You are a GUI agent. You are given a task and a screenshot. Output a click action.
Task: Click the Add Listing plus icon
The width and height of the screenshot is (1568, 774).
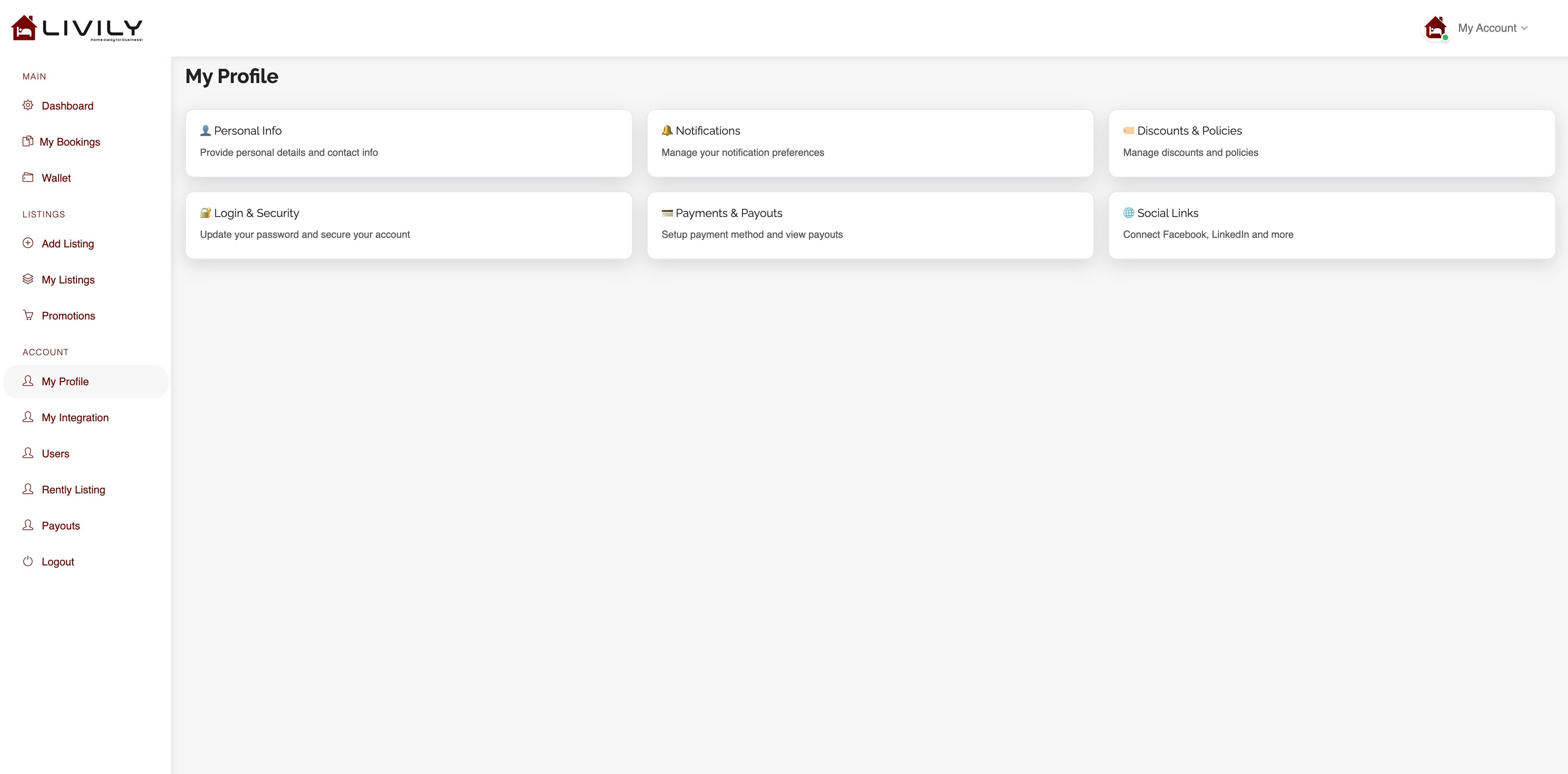[28, 243]
